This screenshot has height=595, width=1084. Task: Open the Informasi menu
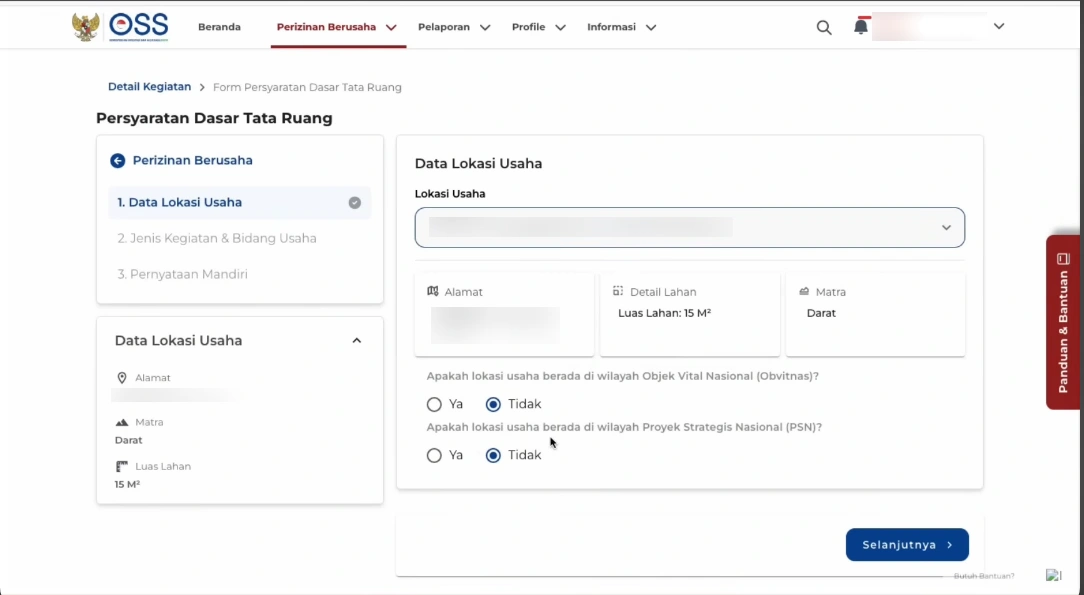621,27
